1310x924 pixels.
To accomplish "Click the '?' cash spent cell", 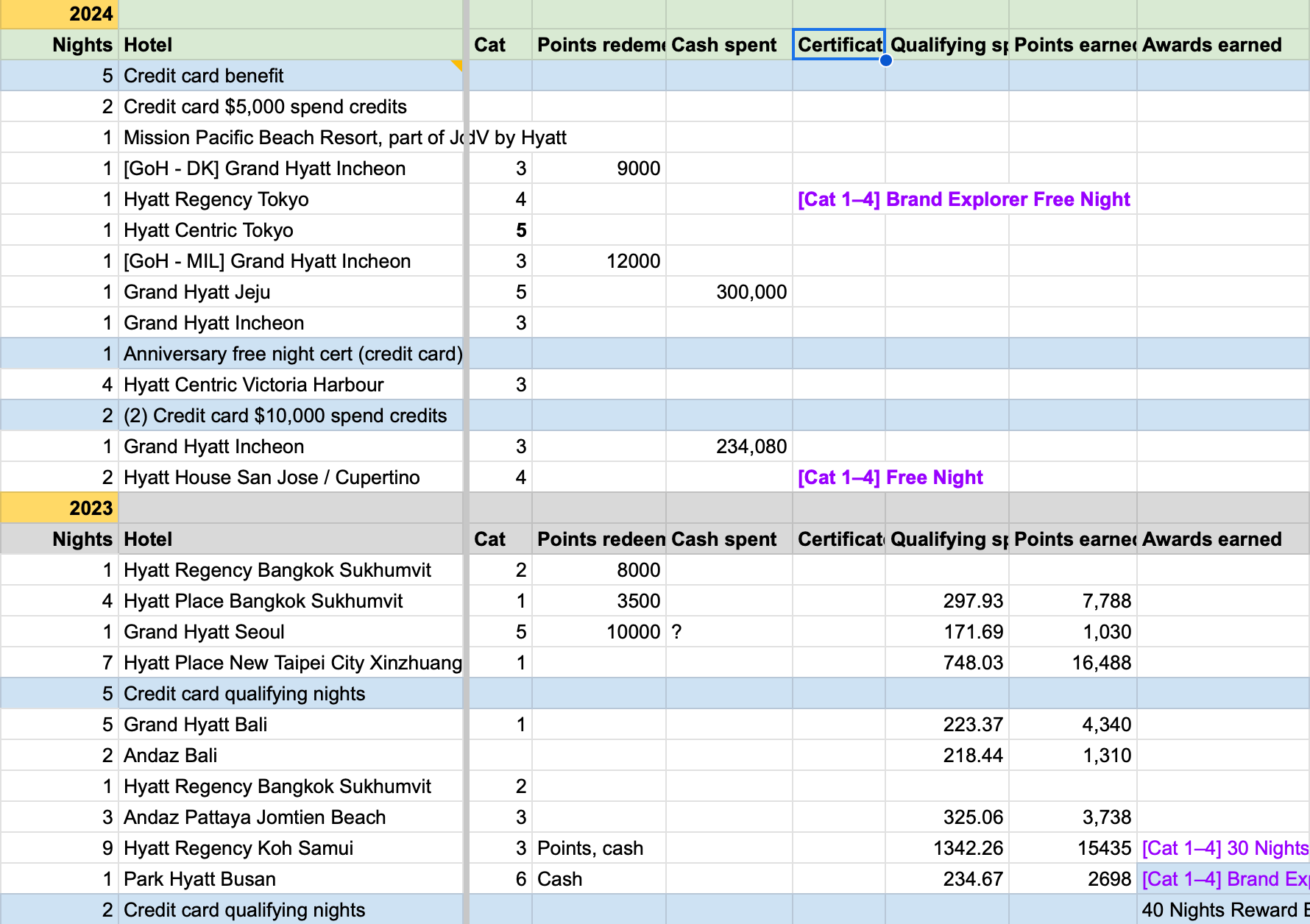I will 729,632.
